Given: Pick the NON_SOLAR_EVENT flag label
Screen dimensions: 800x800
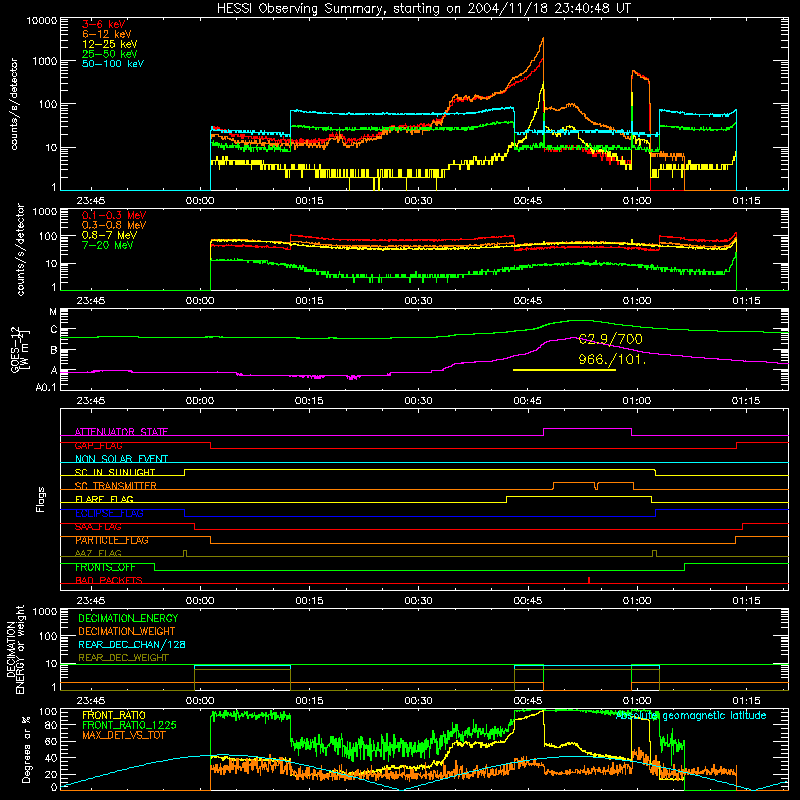Looking at the screenshot, I should coord(121,459).
